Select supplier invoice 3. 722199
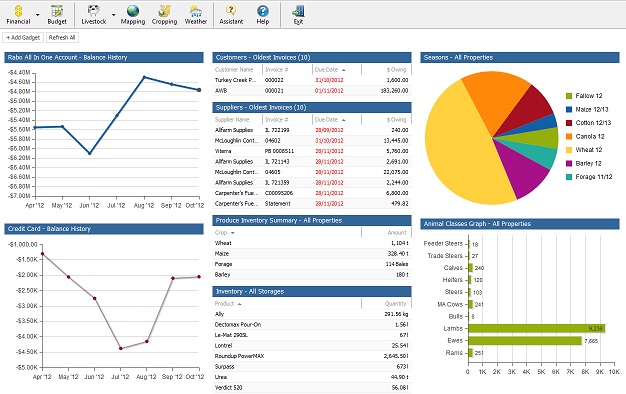The image size is (626, 394). [x=312, y=130]
